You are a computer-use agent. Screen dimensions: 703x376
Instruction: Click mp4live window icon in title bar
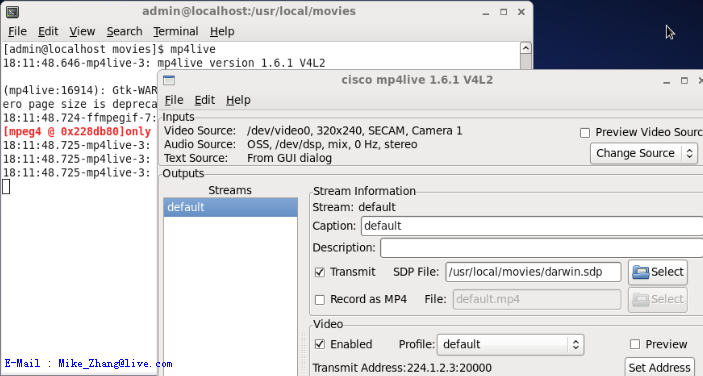click(169, 80)
